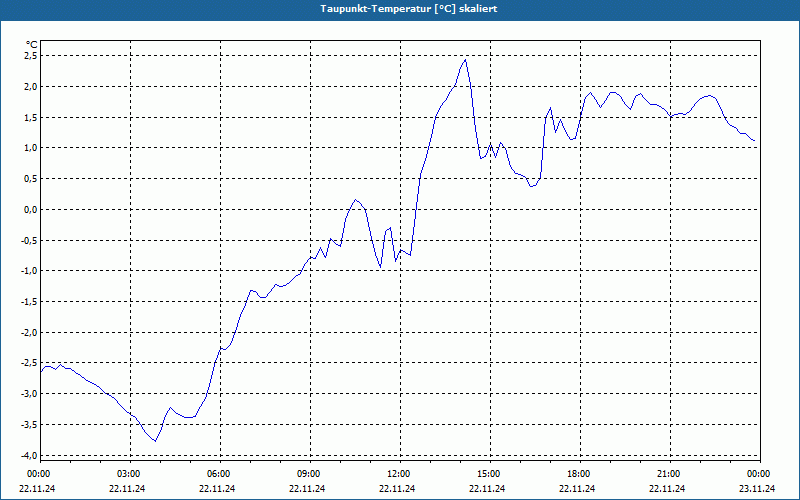This screenshot has width=800, height=500.
Task: Click the '-0,5' y-axis value
Action: coord(29,240)
